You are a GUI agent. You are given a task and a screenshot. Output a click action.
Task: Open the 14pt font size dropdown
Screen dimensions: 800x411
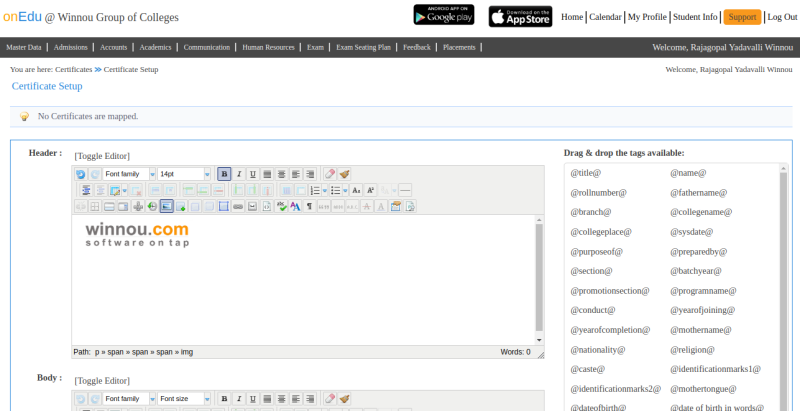185,174
